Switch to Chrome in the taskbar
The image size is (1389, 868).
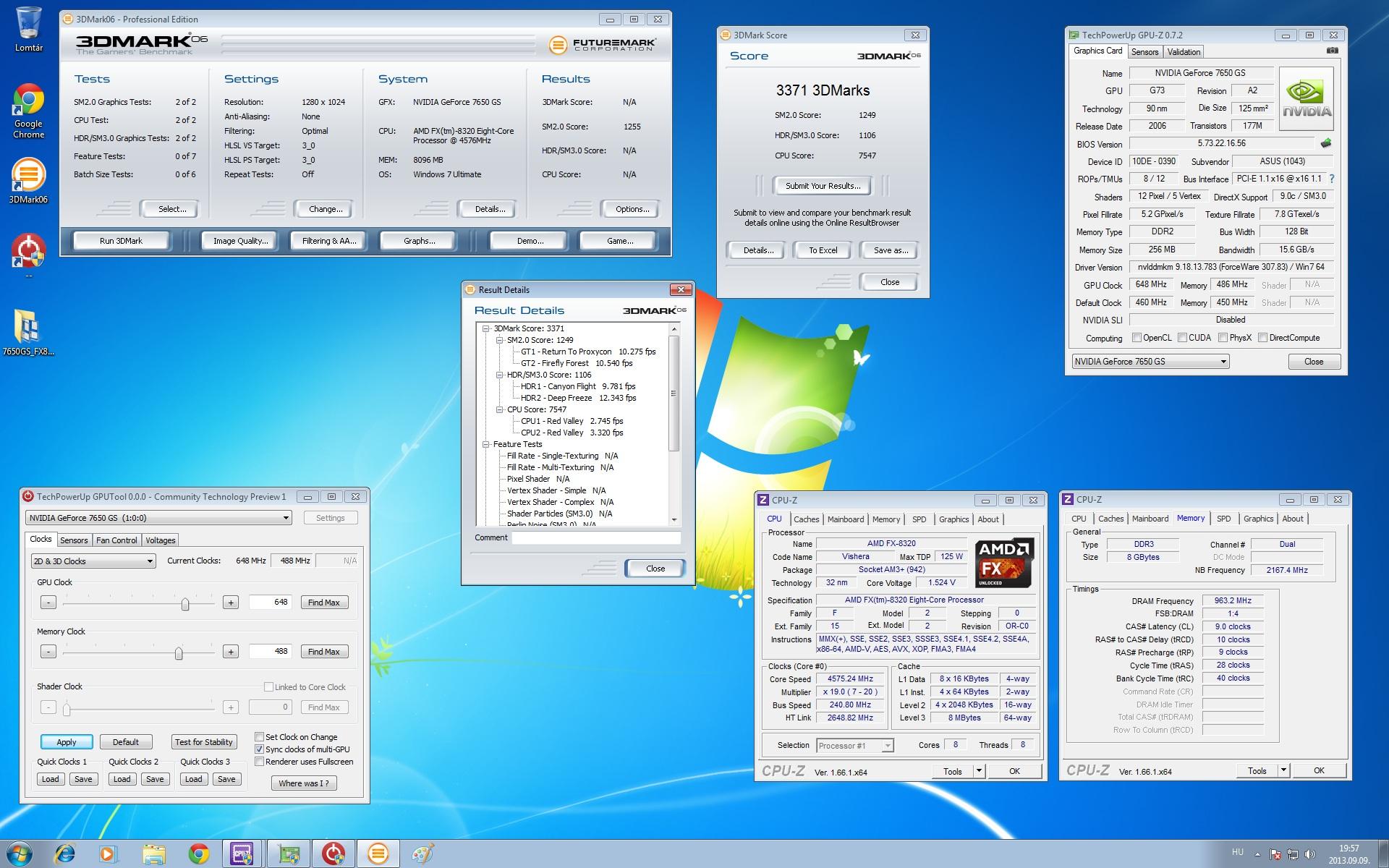(x=198, y=854)
